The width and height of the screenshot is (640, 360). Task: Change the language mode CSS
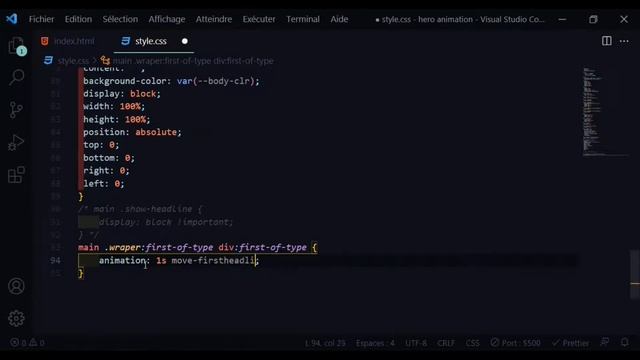472,343
